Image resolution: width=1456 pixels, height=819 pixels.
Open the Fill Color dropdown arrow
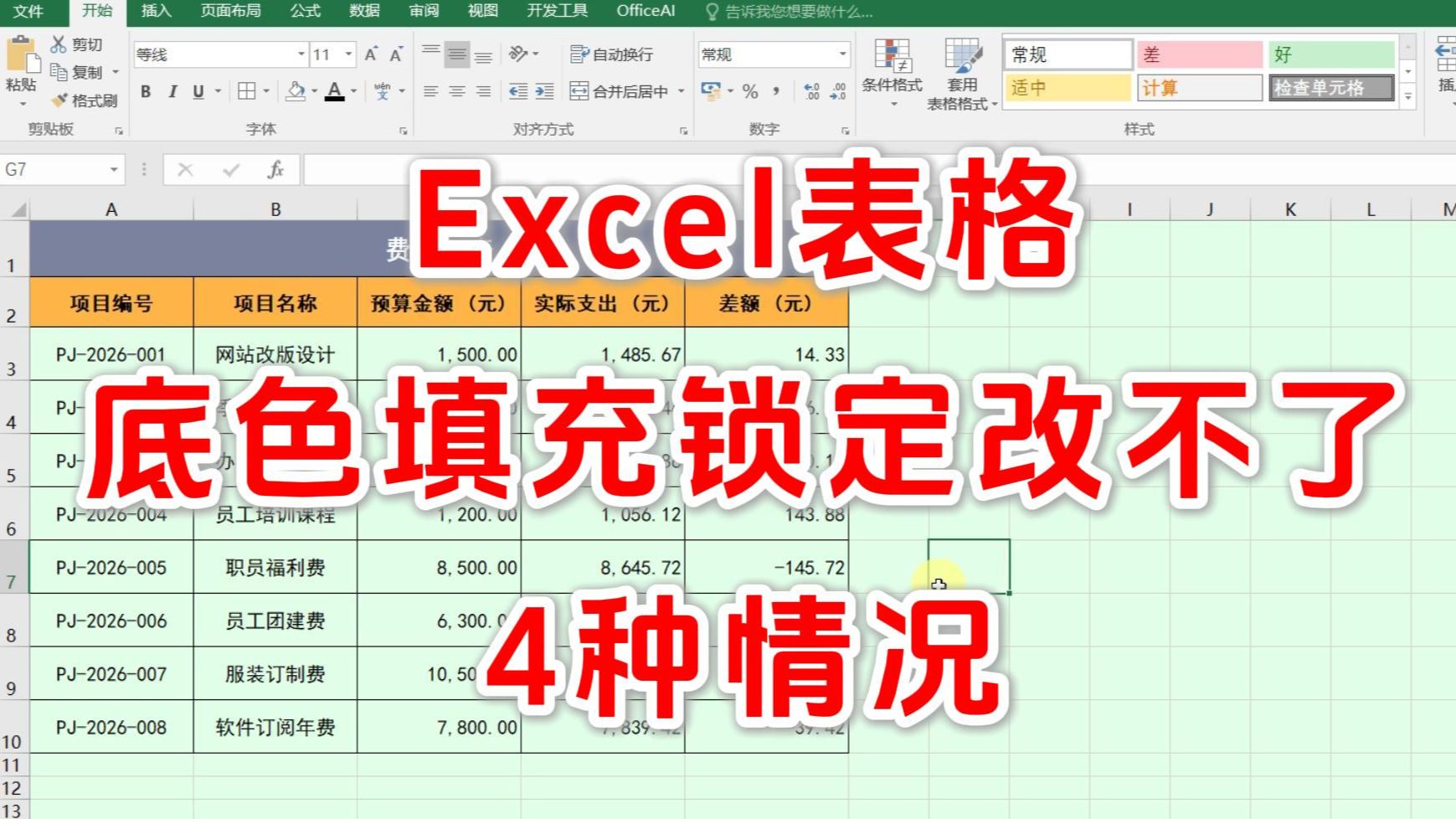tap(315, 91)
